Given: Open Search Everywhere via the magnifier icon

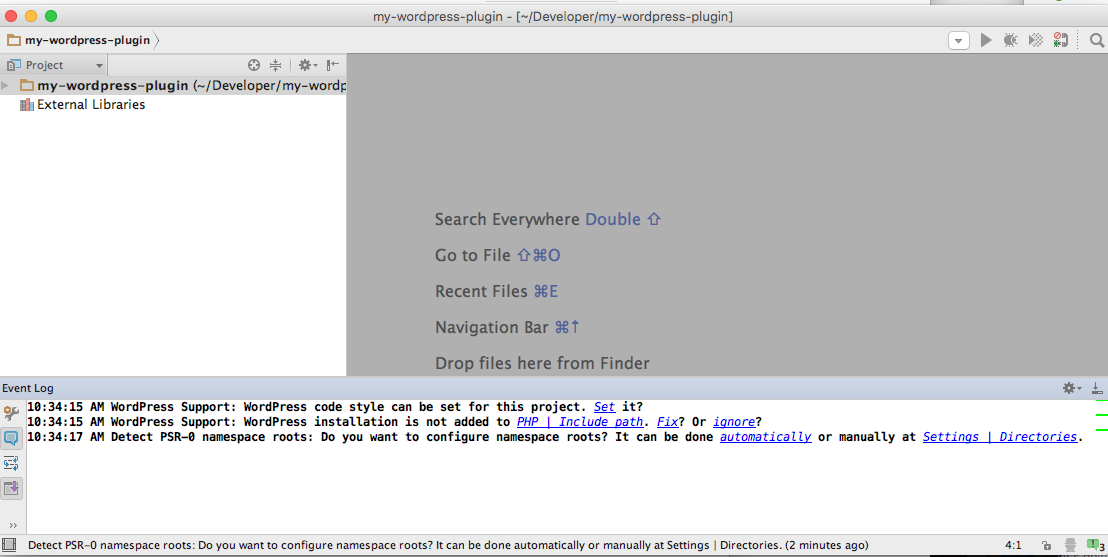Looking at the screenshot, I should tap(1097, 40).
